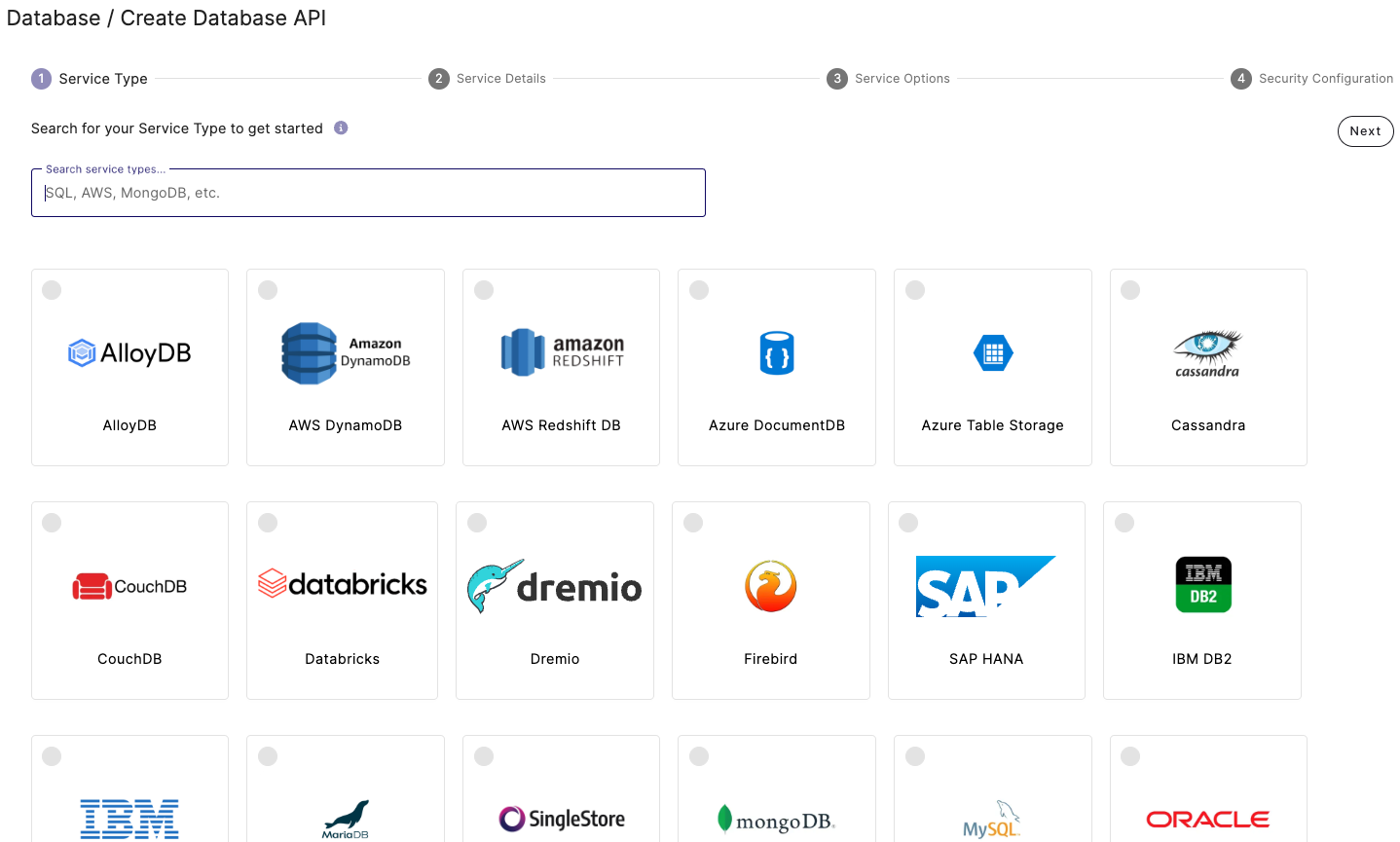Select the radio circle on the Firebird card
The height and width of the screenshot is (842, 1400).
pos(692,522)
